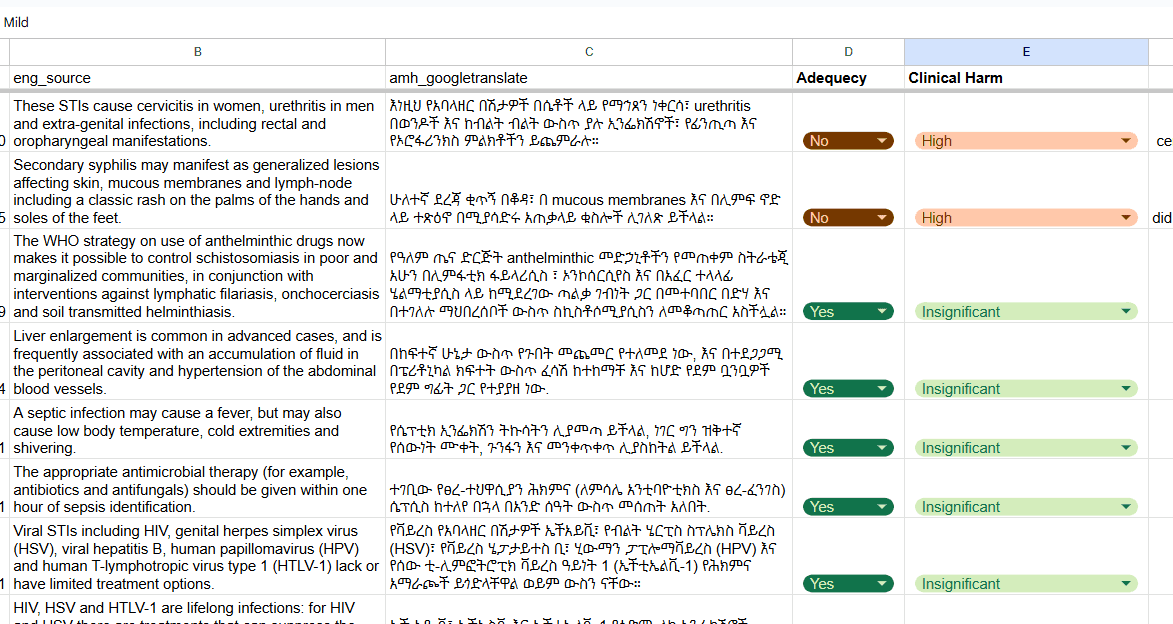Select column B header
This screenshot has height=624, width=1173.
[197, 52]
